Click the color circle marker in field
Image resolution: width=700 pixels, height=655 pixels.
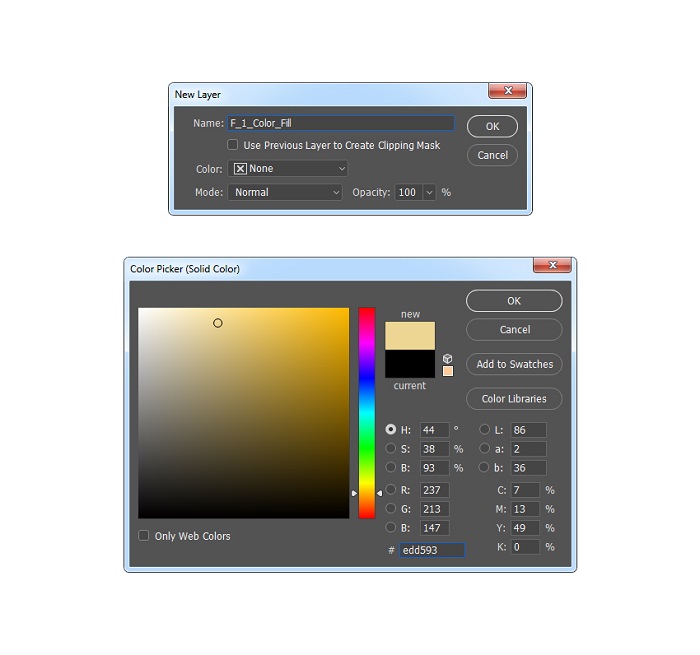point(217,323)
